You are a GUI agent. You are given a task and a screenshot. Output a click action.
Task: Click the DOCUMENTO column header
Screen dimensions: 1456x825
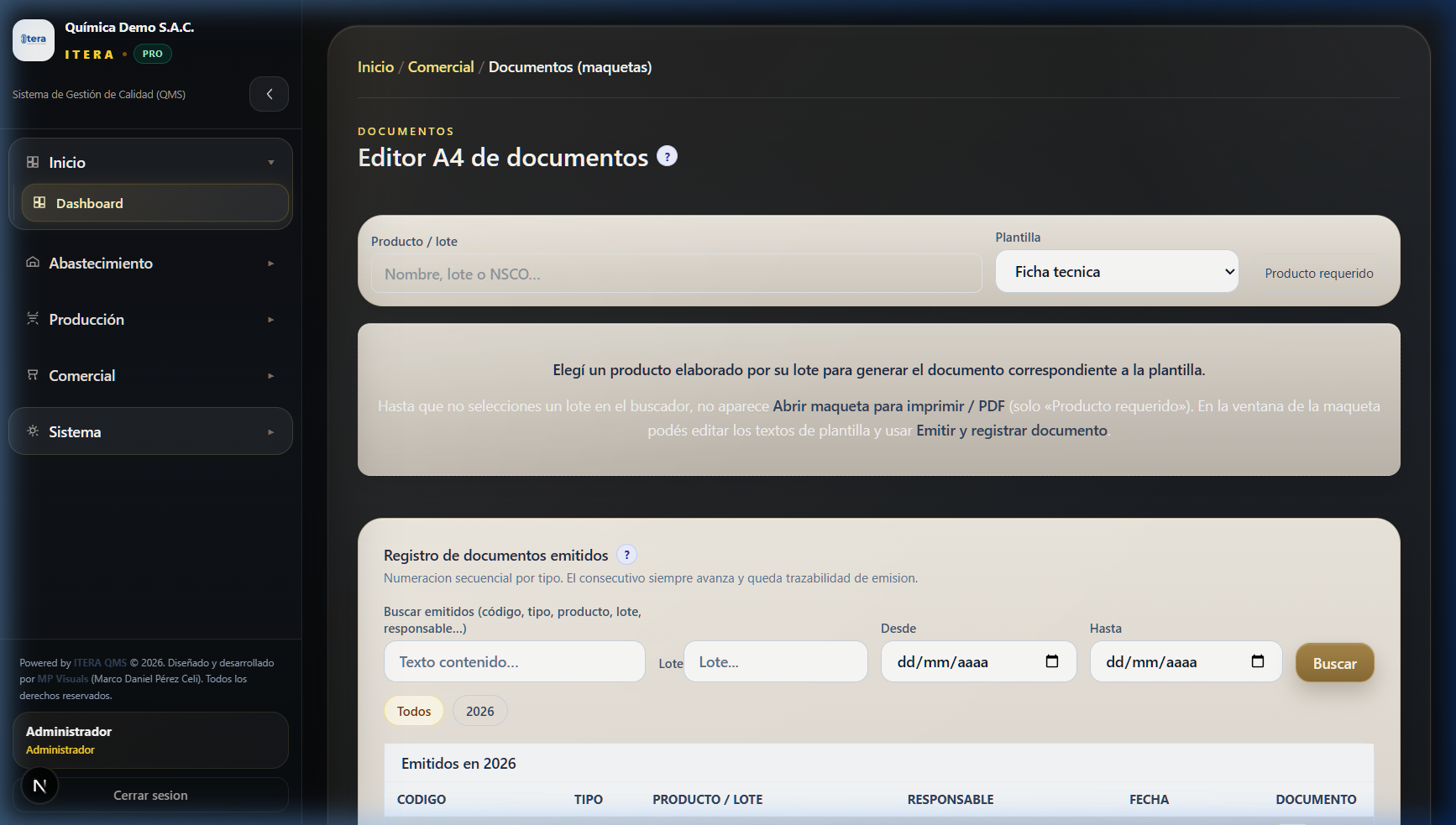click(x=1316, y=800)
